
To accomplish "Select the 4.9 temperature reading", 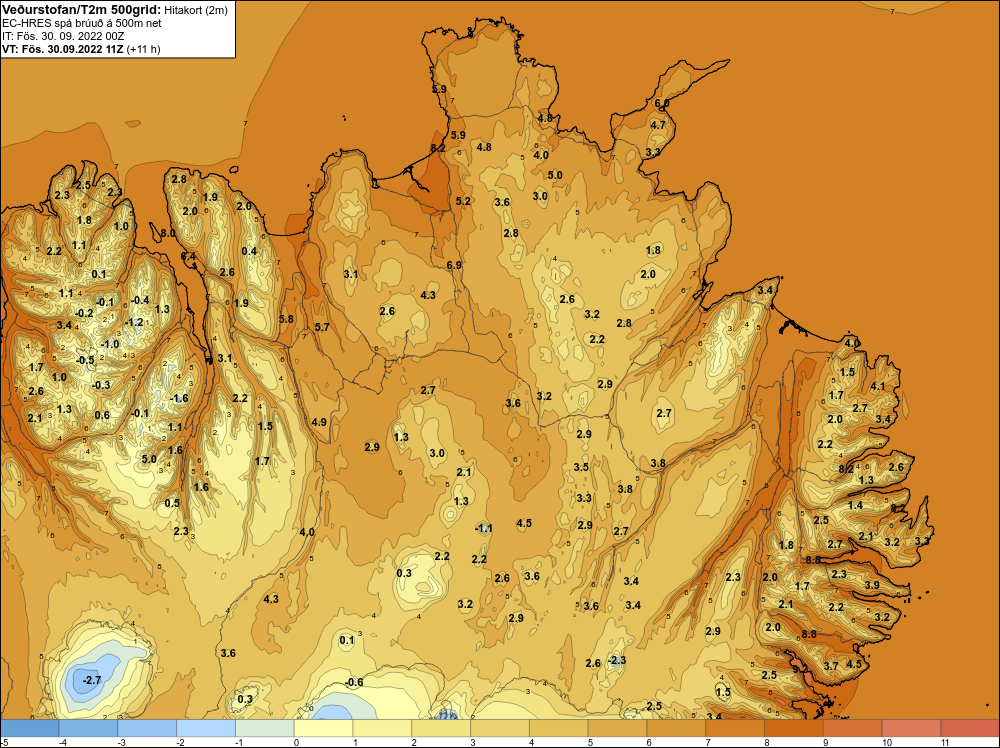I will (319, 422).
